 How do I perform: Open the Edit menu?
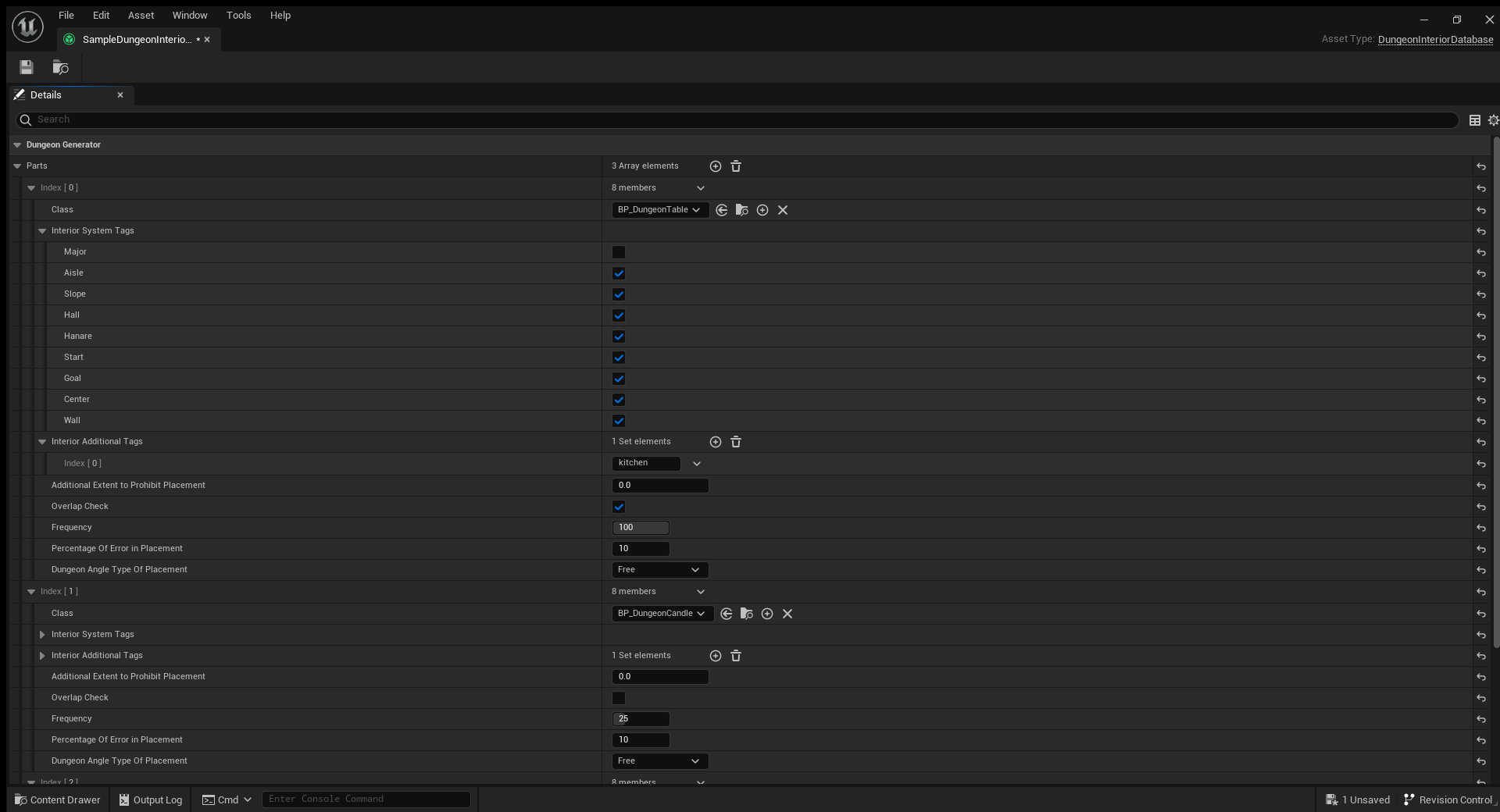(x=102, y=16)
